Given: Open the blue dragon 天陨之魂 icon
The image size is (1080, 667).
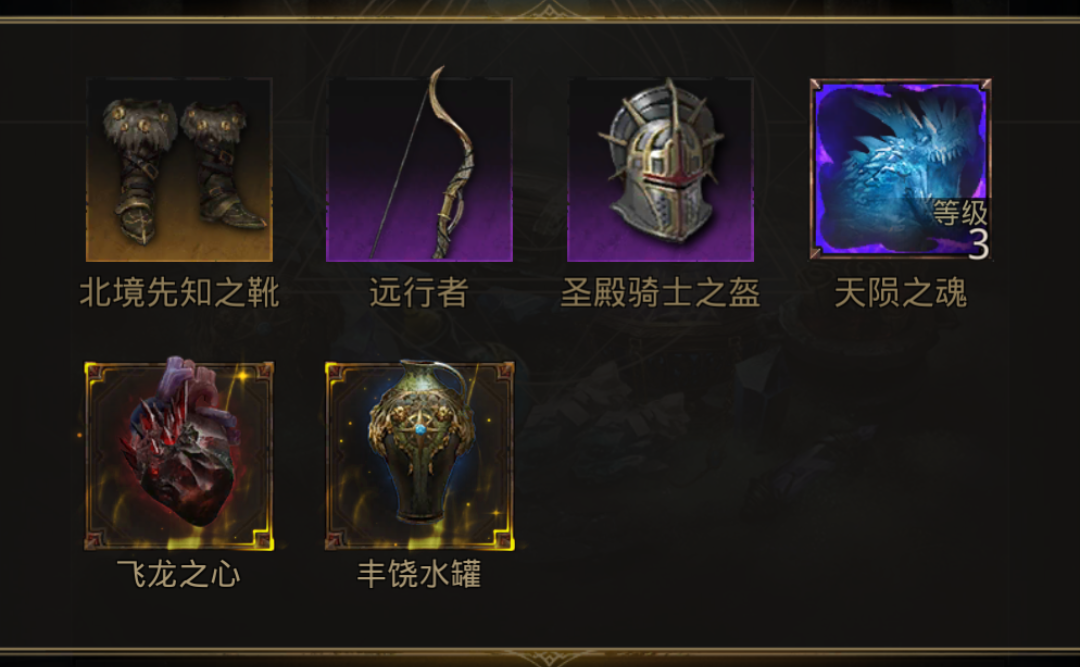Looking at the screenshot, I should [x=901, y=170].
